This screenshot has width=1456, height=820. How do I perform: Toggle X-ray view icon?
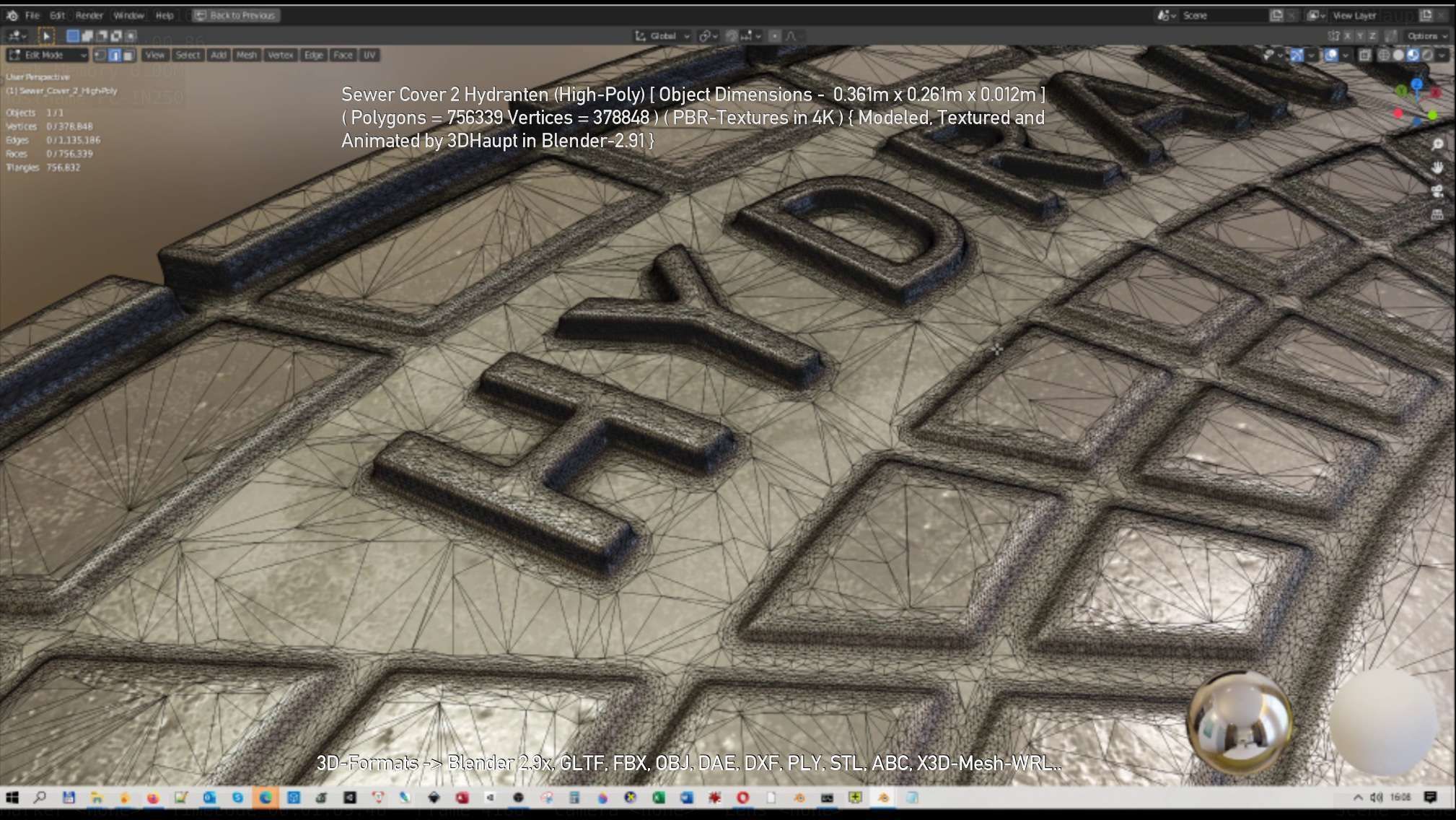[x=1365, y=55]
